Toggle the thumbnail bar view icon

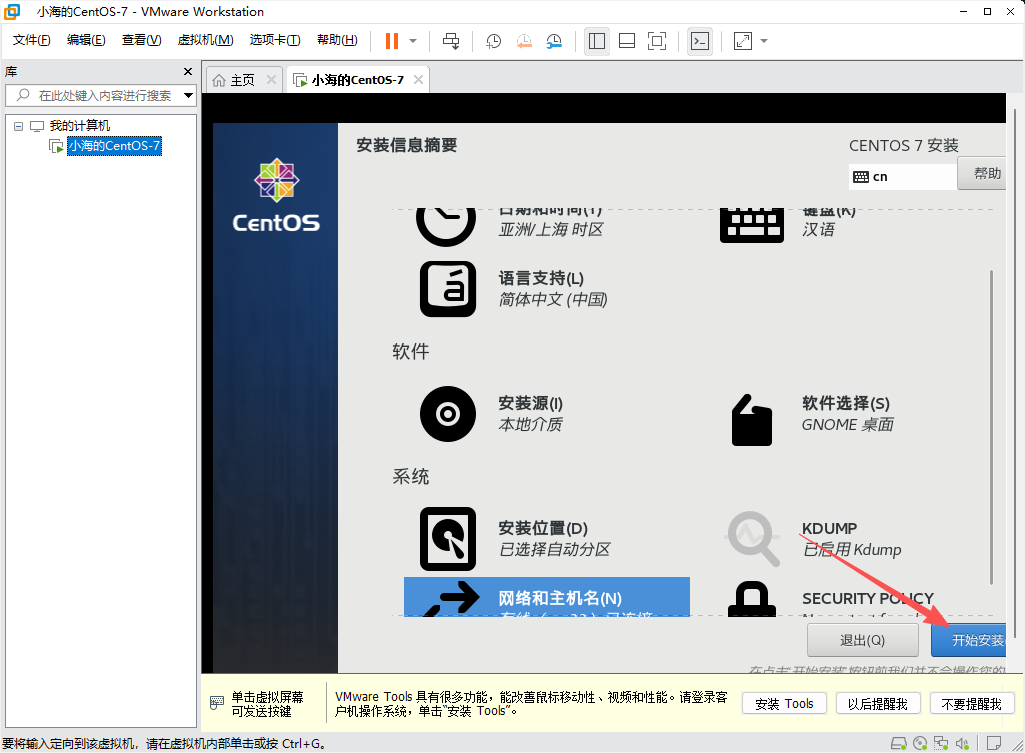click(627, 41)
